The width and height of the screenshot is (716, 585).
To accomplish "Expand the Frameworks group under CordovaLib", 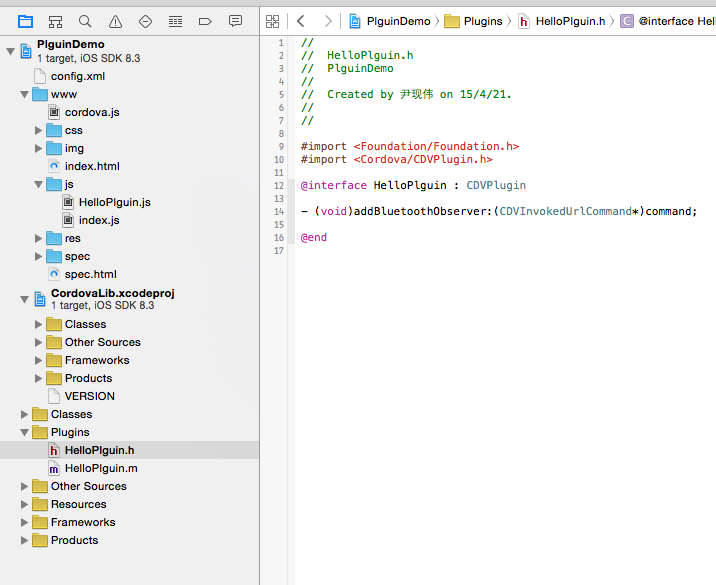I will [x=39, y=360].
